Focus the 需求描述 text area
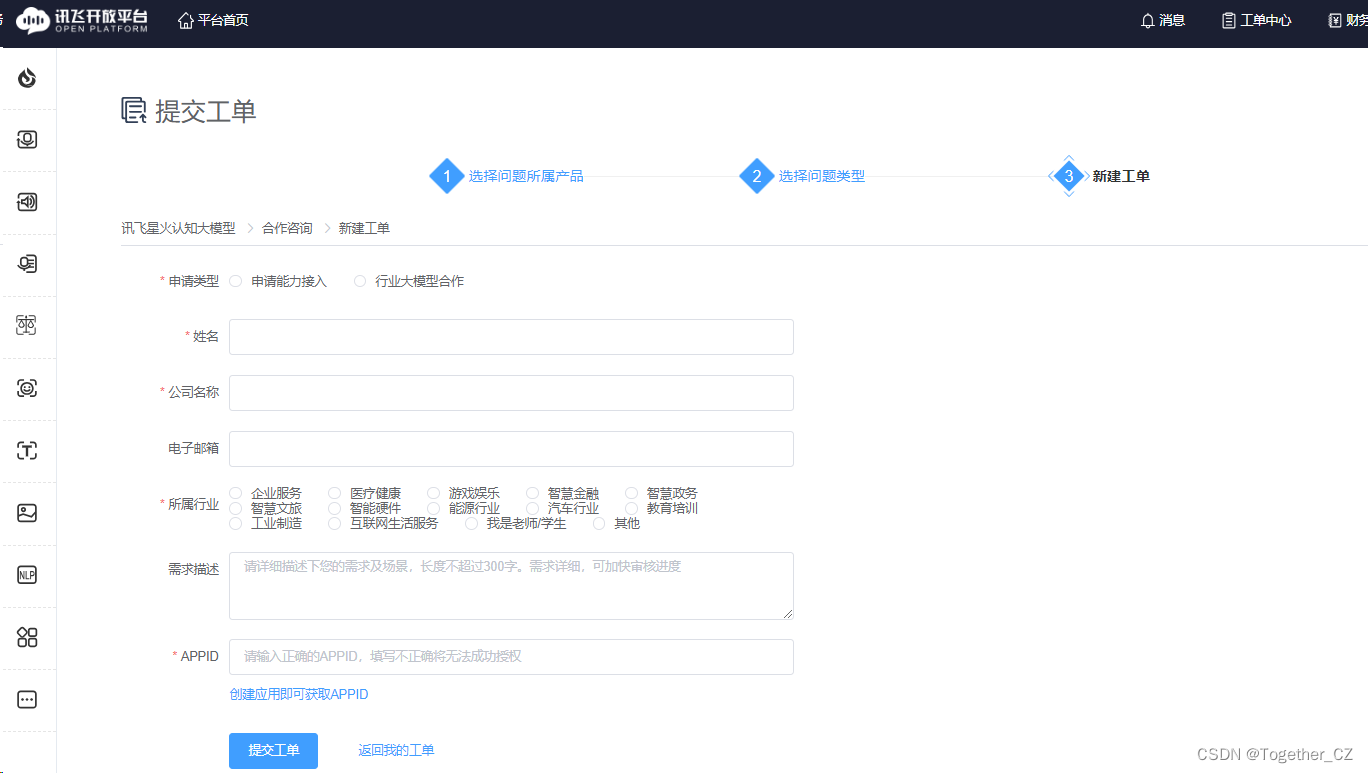The width and height of the screenshot is (1368, 773). click(511, 586)
